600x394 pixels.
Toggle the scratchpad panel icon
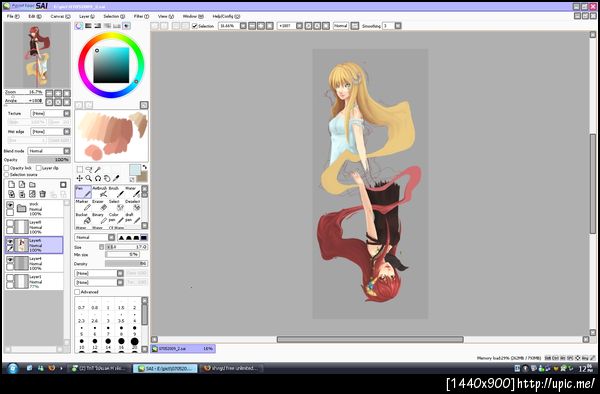(126, 26)
